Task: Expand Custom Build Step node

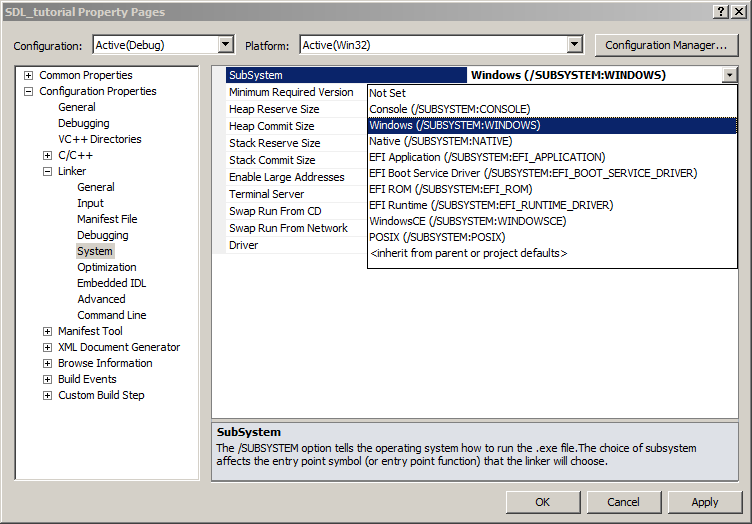Action: coord(47,396)
